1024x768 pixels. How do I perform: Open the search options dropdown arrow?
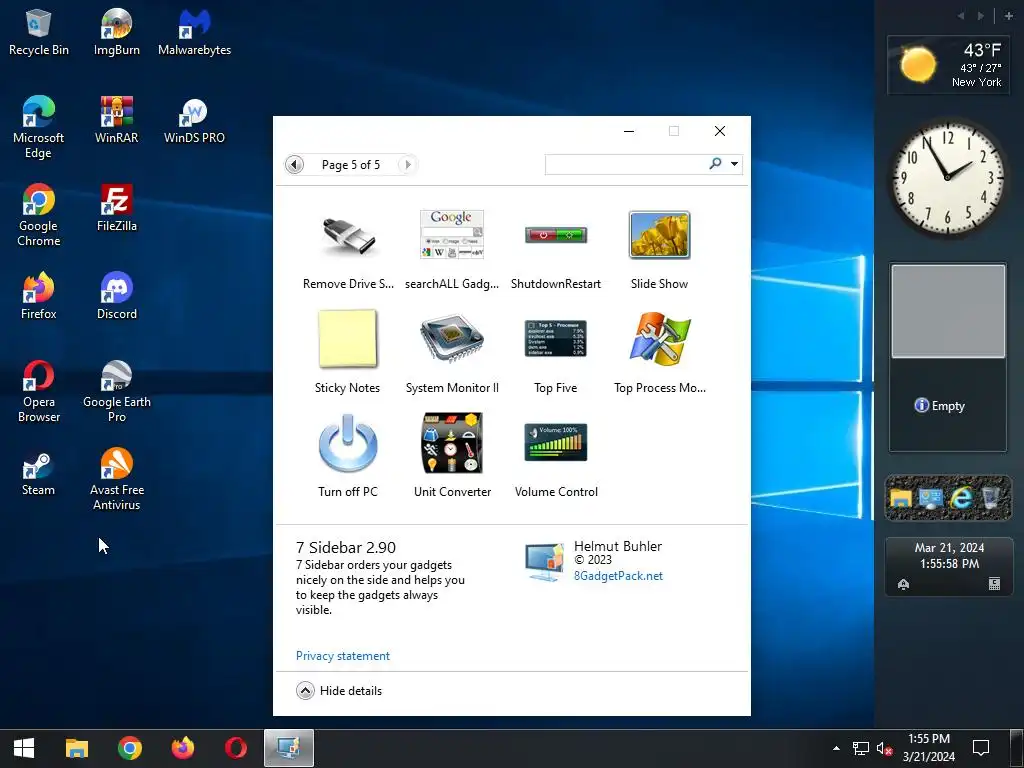point(735,164)
